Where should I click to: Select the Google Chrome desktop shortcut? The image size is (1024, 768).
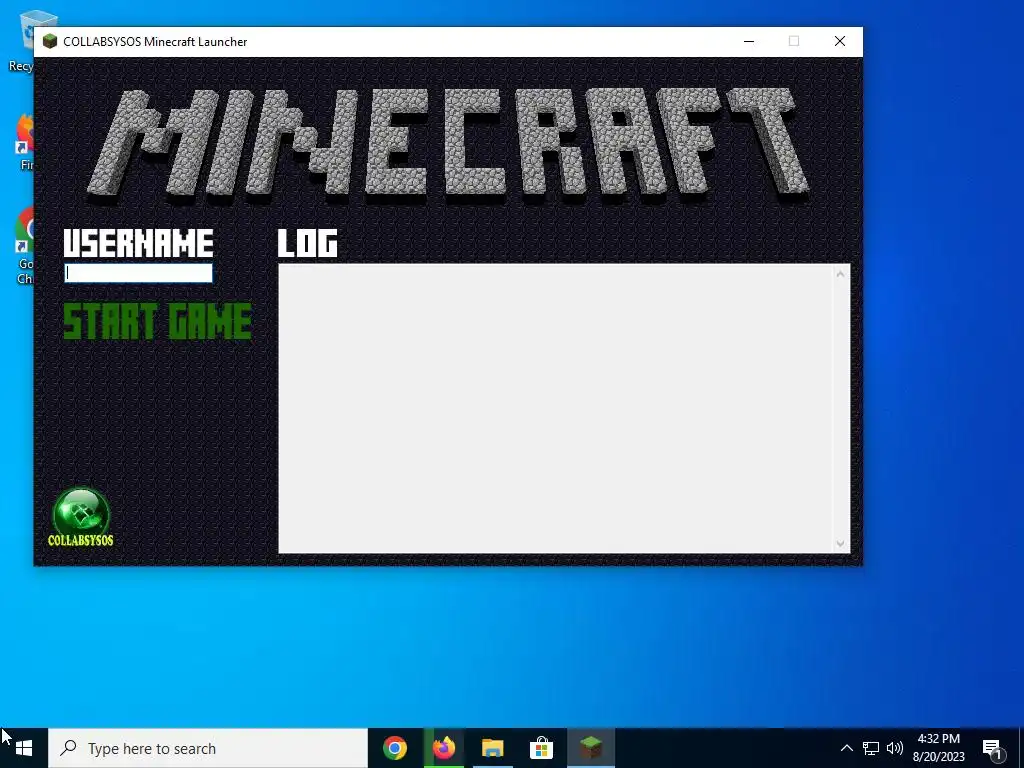click(24, 246)
